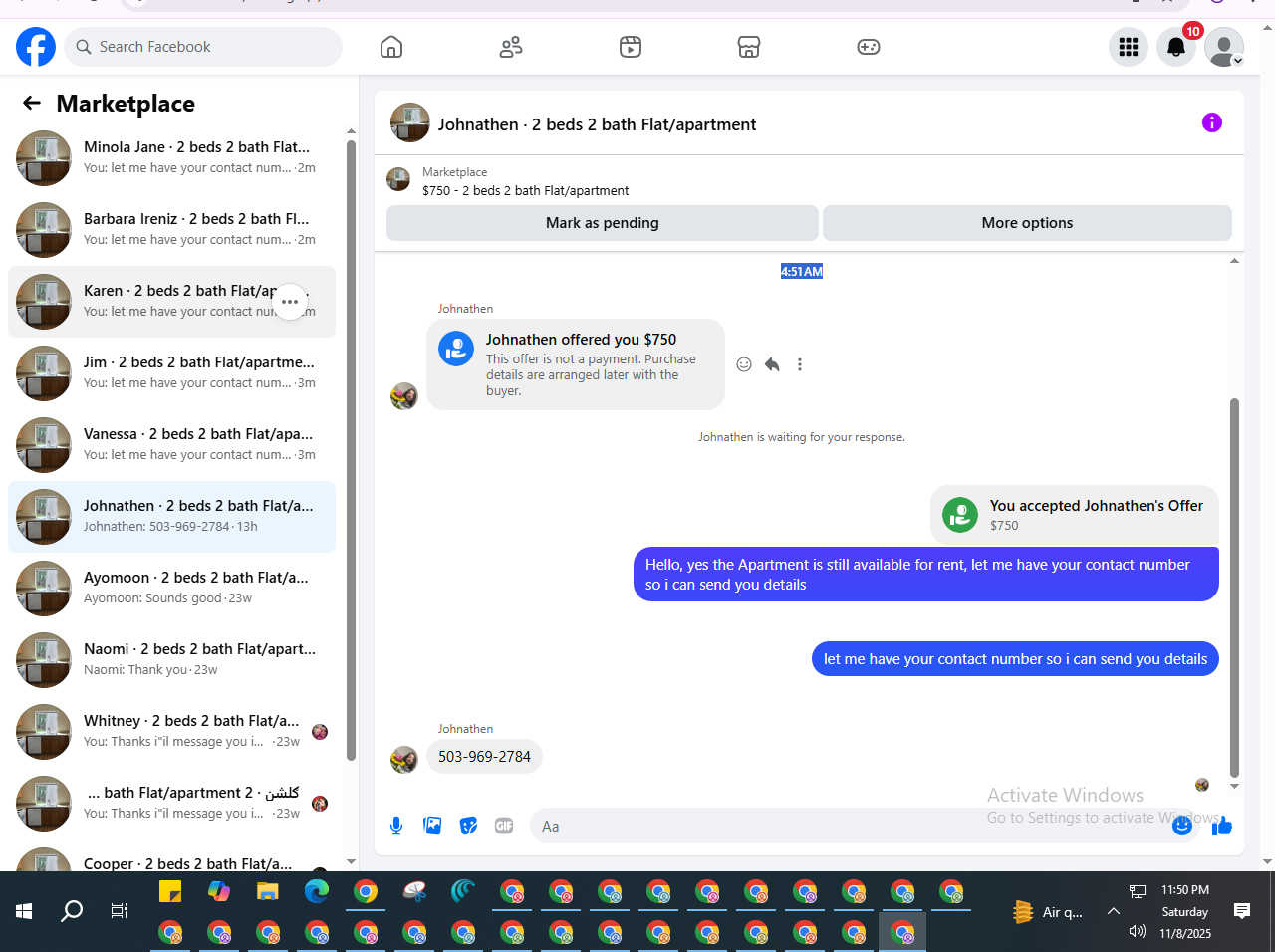Image resolution: width=1275 pixels, height=952 pixels.
Task: Click the $750 listing title link
Action: [x=525, y=190]
